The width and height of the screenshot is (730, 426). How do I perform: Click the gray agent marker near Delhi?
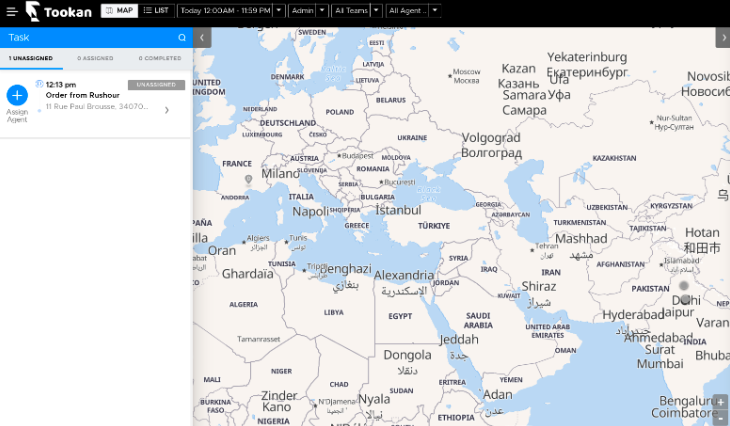tap(684, 286)
